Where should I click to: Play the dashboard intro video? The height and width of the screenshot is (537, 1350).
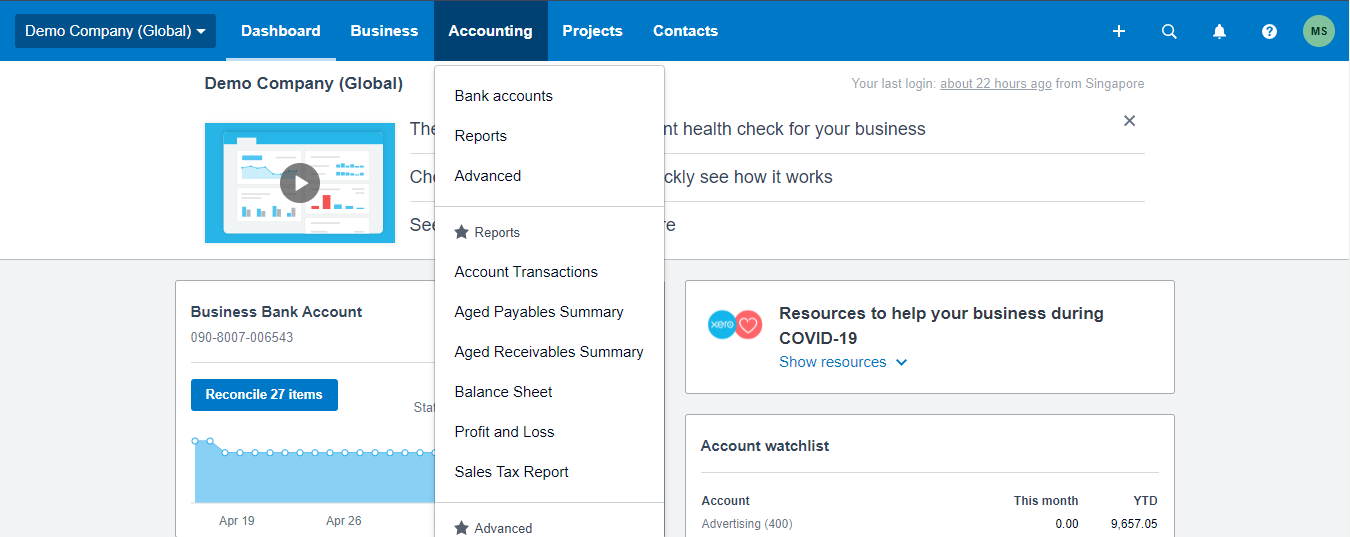point(300,183)
